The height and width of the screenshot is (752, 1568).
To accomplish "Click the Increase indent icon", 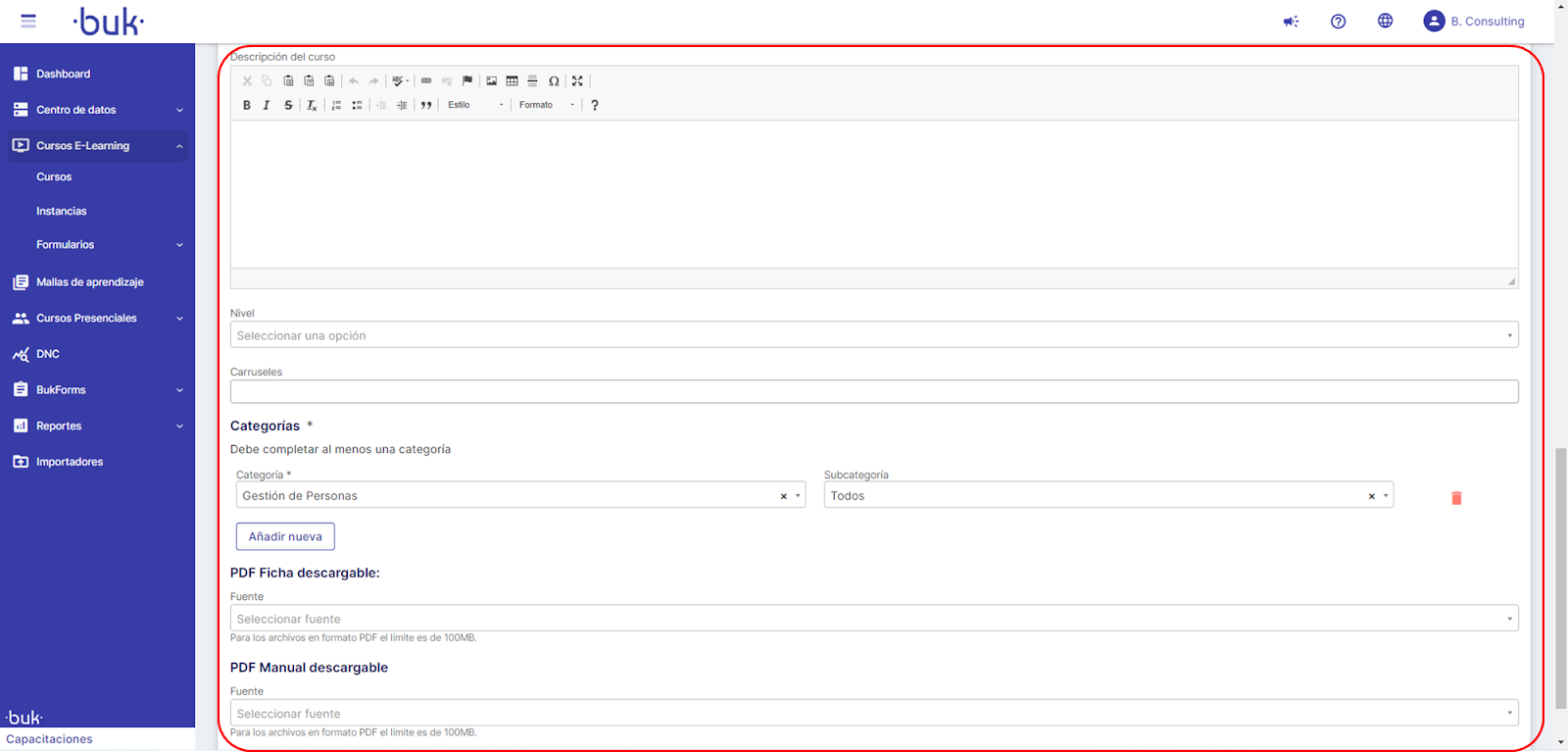I will [402, 105].
